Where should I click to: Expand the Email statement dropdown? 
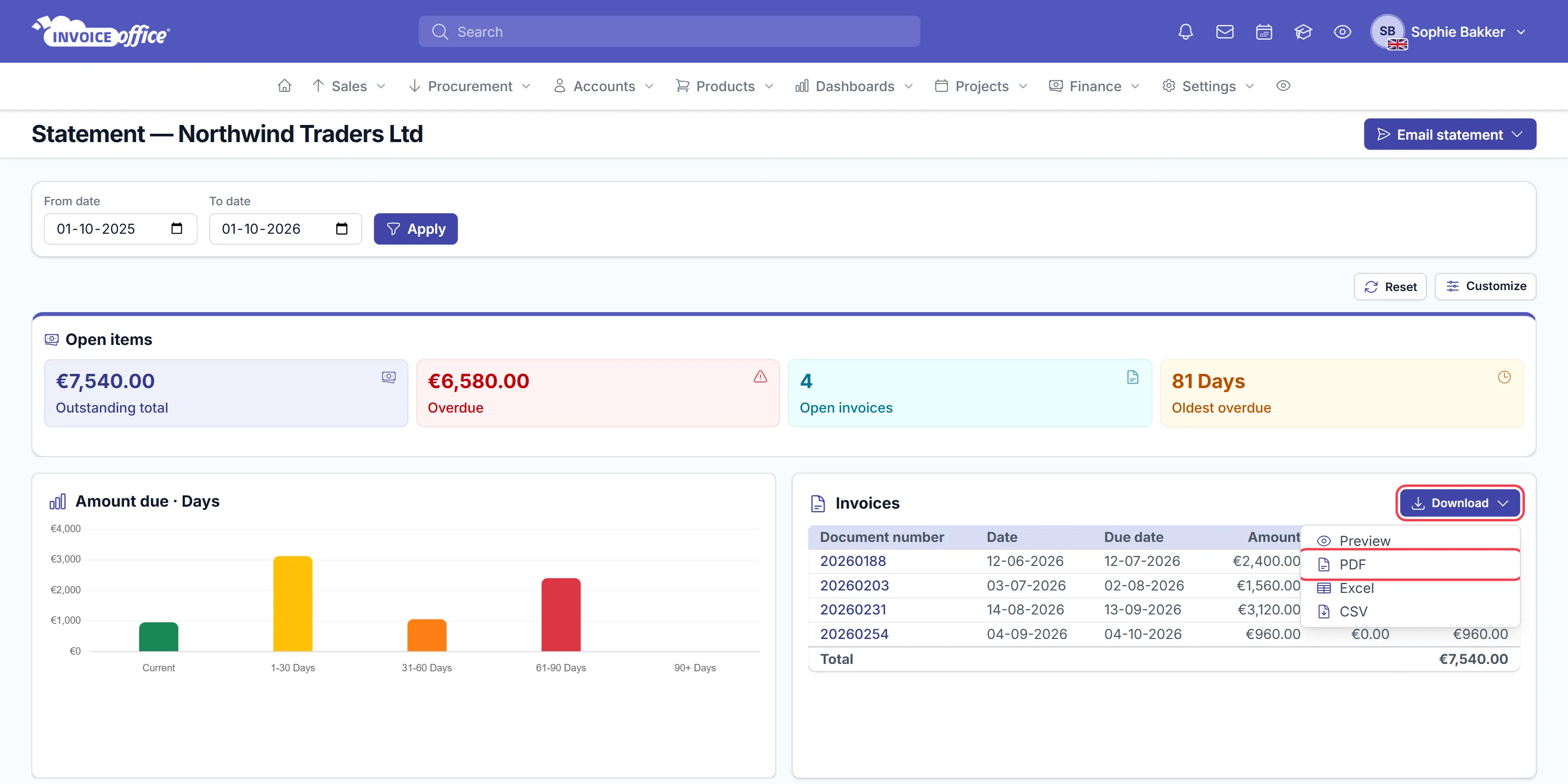[x=1450, y=135]
